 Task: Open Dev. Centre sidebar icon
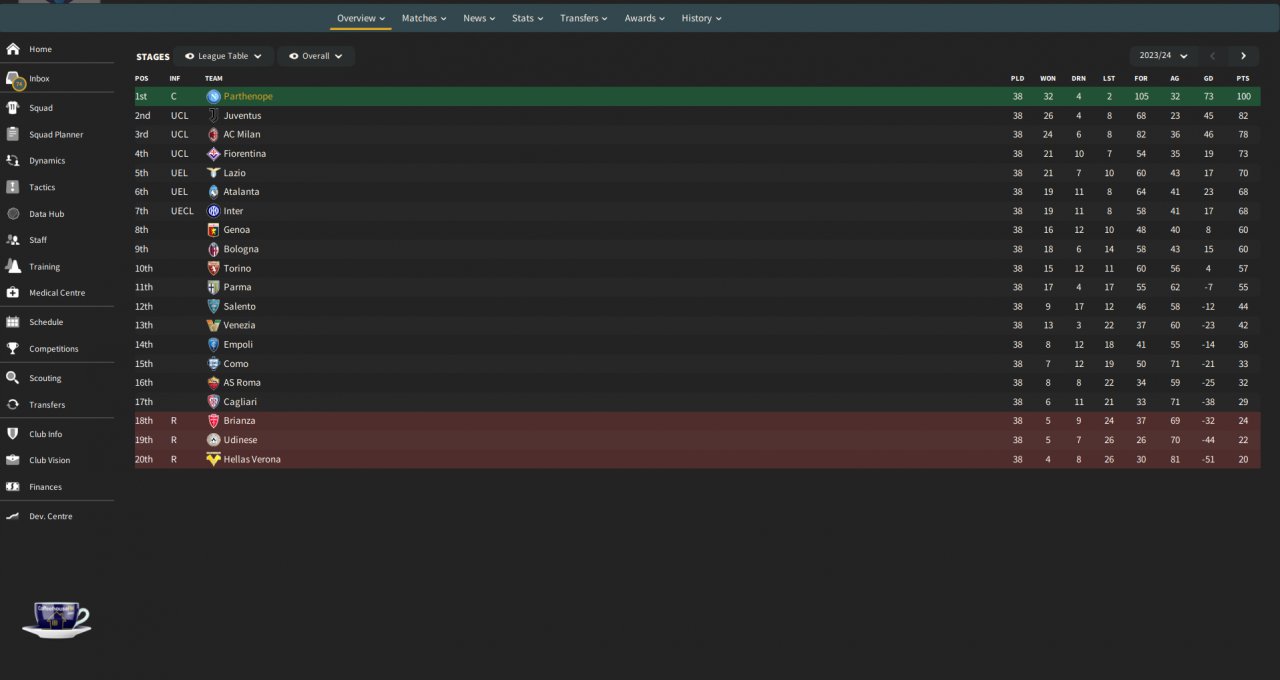click(x=13, y=516)
